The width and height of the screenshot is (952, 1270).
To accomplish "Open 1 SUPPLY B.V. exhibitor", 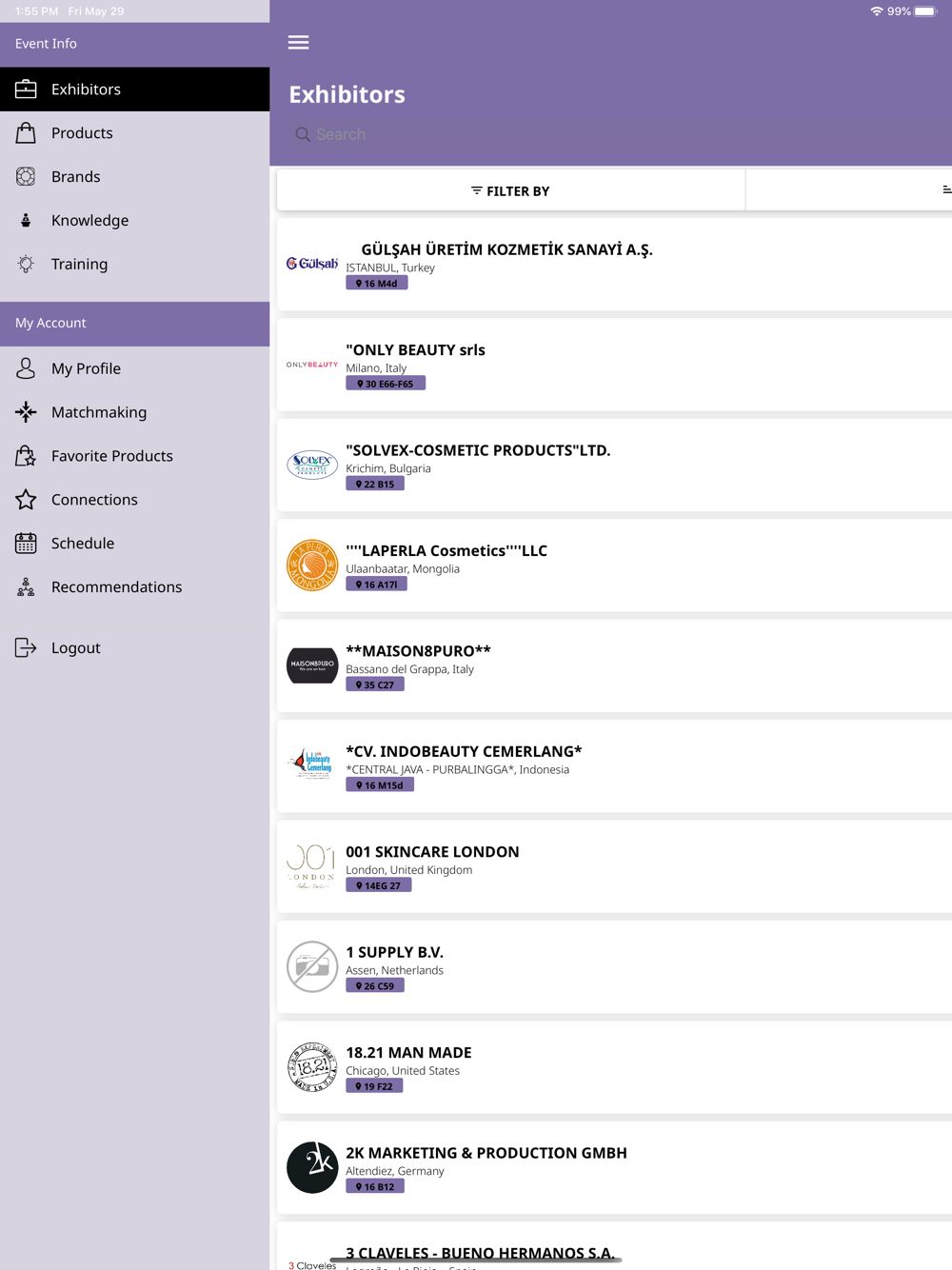I will tap(614, 967).
